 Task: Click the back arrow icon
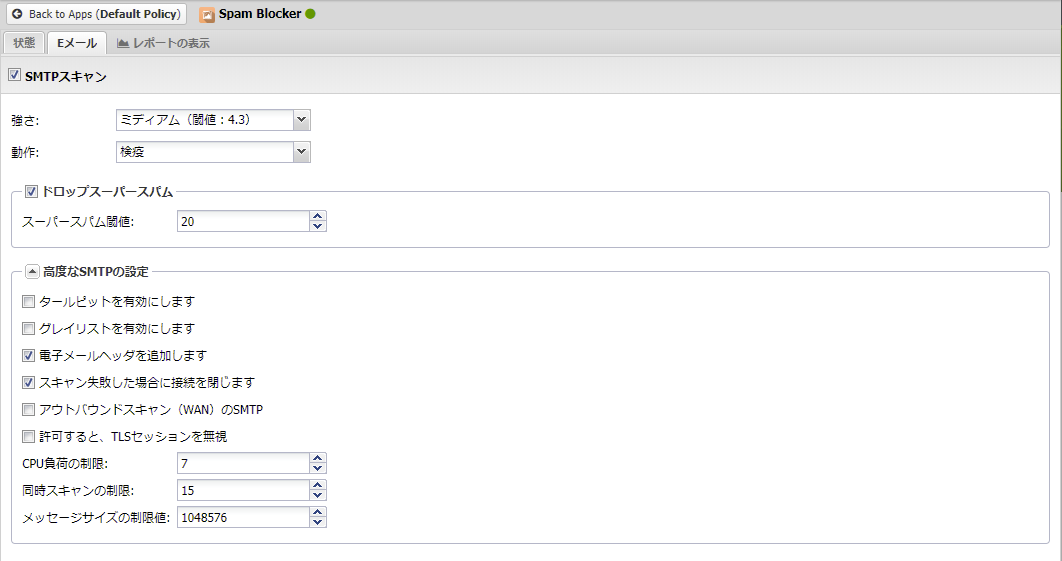point(17,15)
